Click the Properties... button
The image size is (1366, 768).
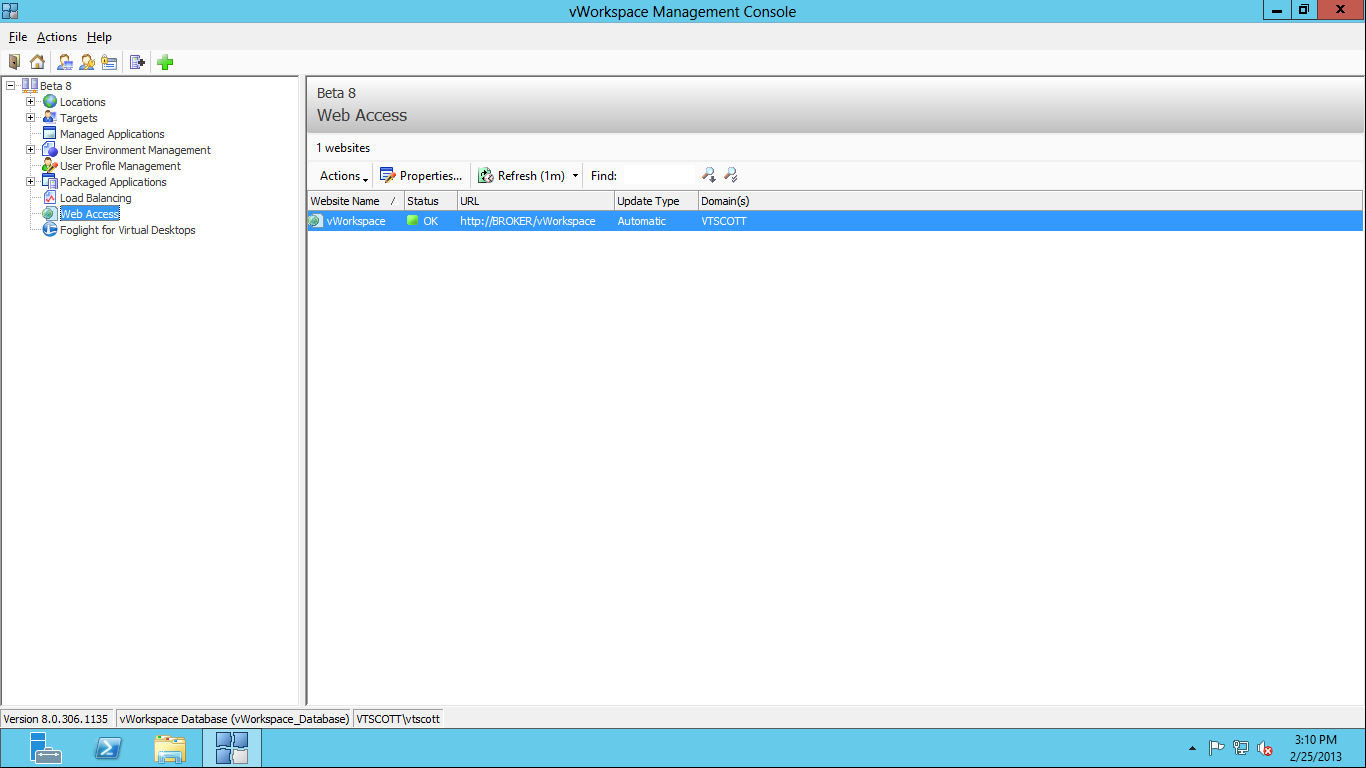pos(421,176)
